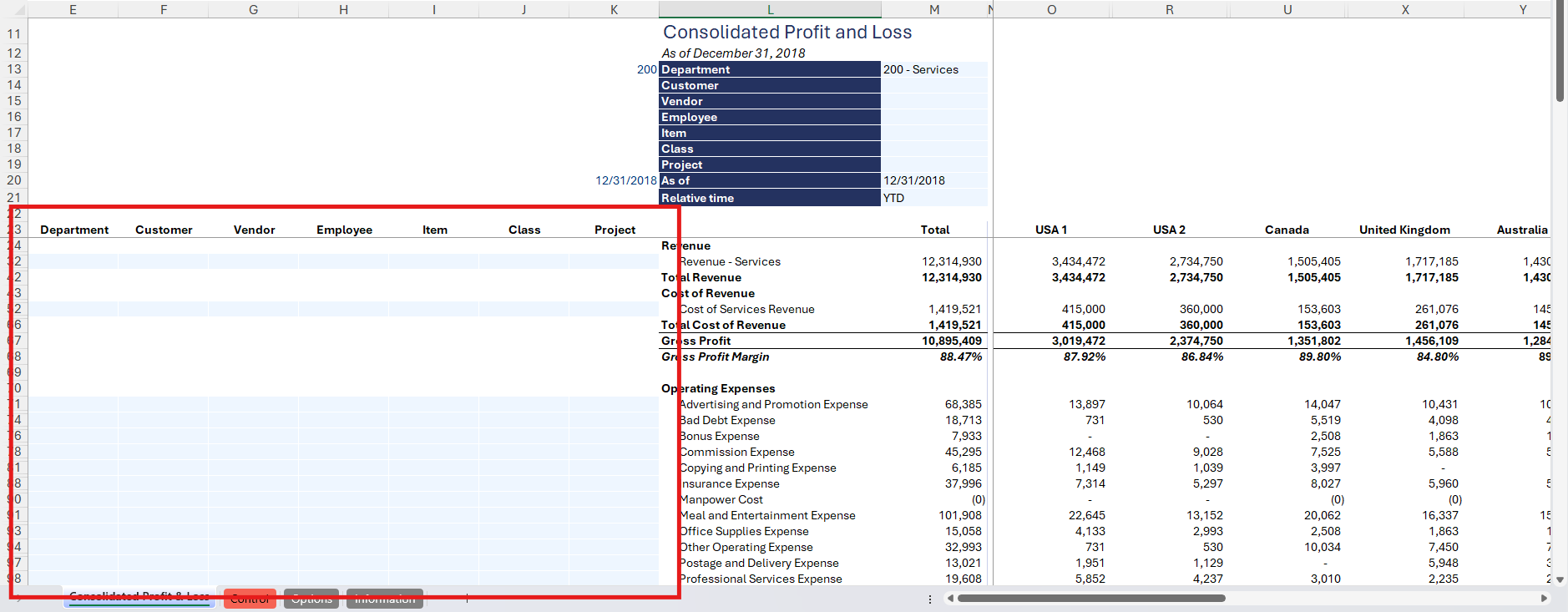Select the column M header

(x=934, y=9)
